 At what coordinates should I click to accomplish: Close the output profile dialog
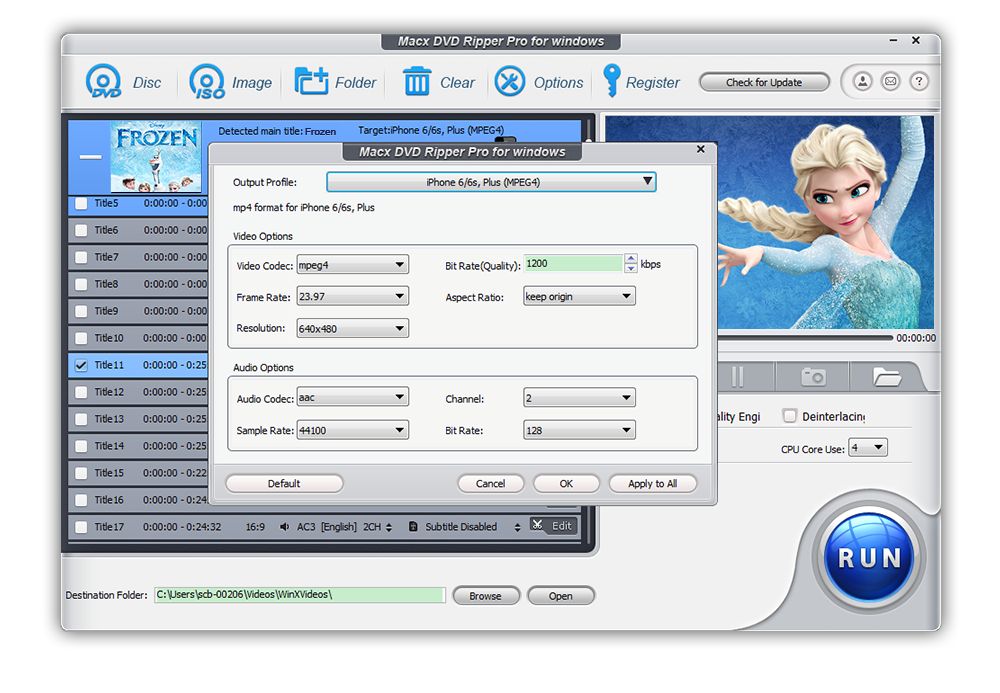coord(701,149)
